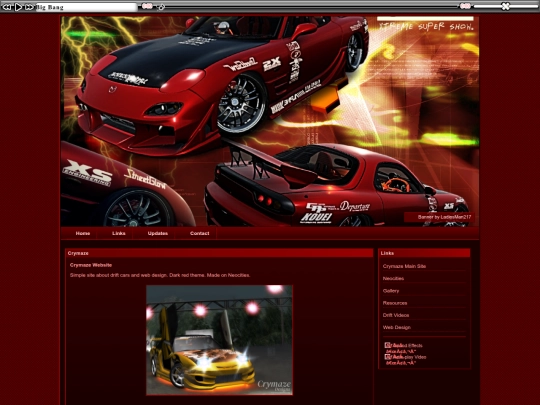Go to the Updates tab
Image resolution: width=540 pixels, height=405 pixels.
pyautogui.click(x=158, y=233)
